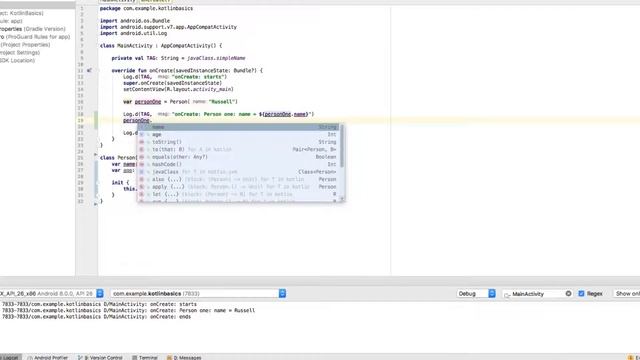Click 'AppCompatActivity' in the v7 import line
Viewport: 640px width, 360px height.
tap(211, 27)
